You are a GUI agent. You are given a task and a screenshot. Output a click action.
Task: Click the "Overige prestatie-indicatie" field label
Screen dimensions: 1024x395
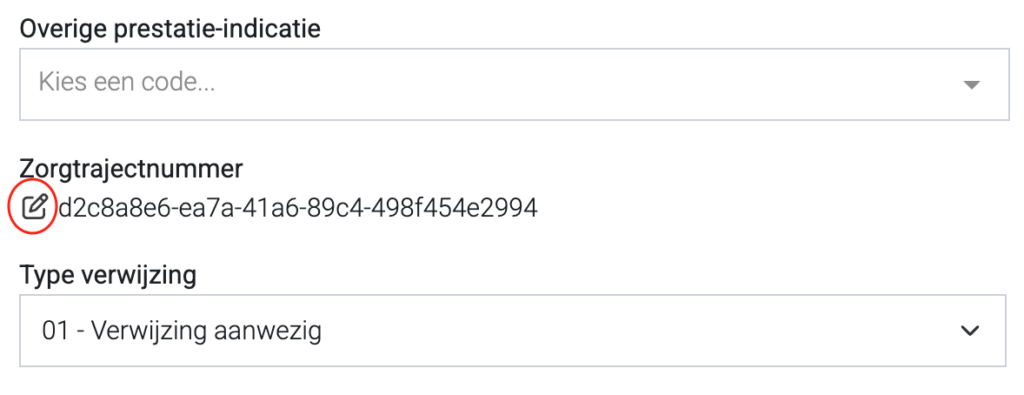pos(170,29)
